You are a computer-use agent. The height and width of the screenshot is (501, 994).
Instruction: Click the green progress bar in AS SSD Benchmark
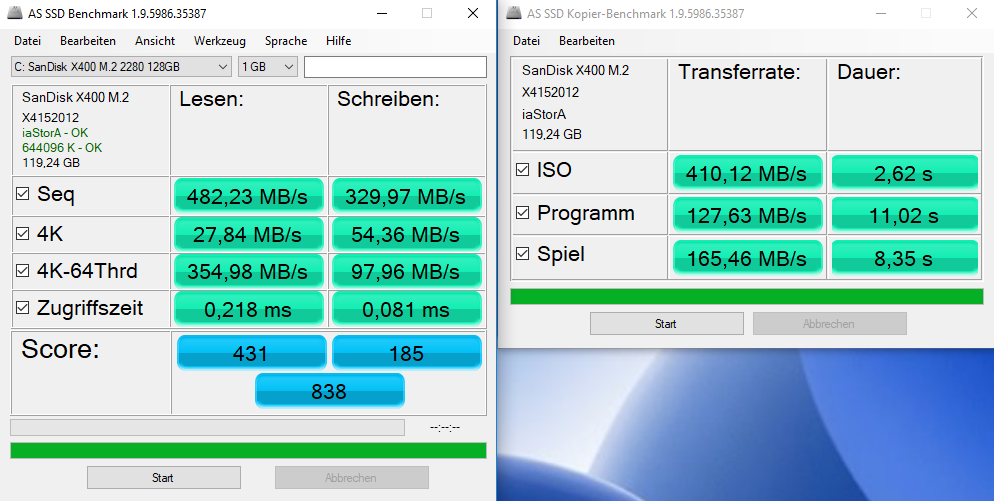point(248,450)
